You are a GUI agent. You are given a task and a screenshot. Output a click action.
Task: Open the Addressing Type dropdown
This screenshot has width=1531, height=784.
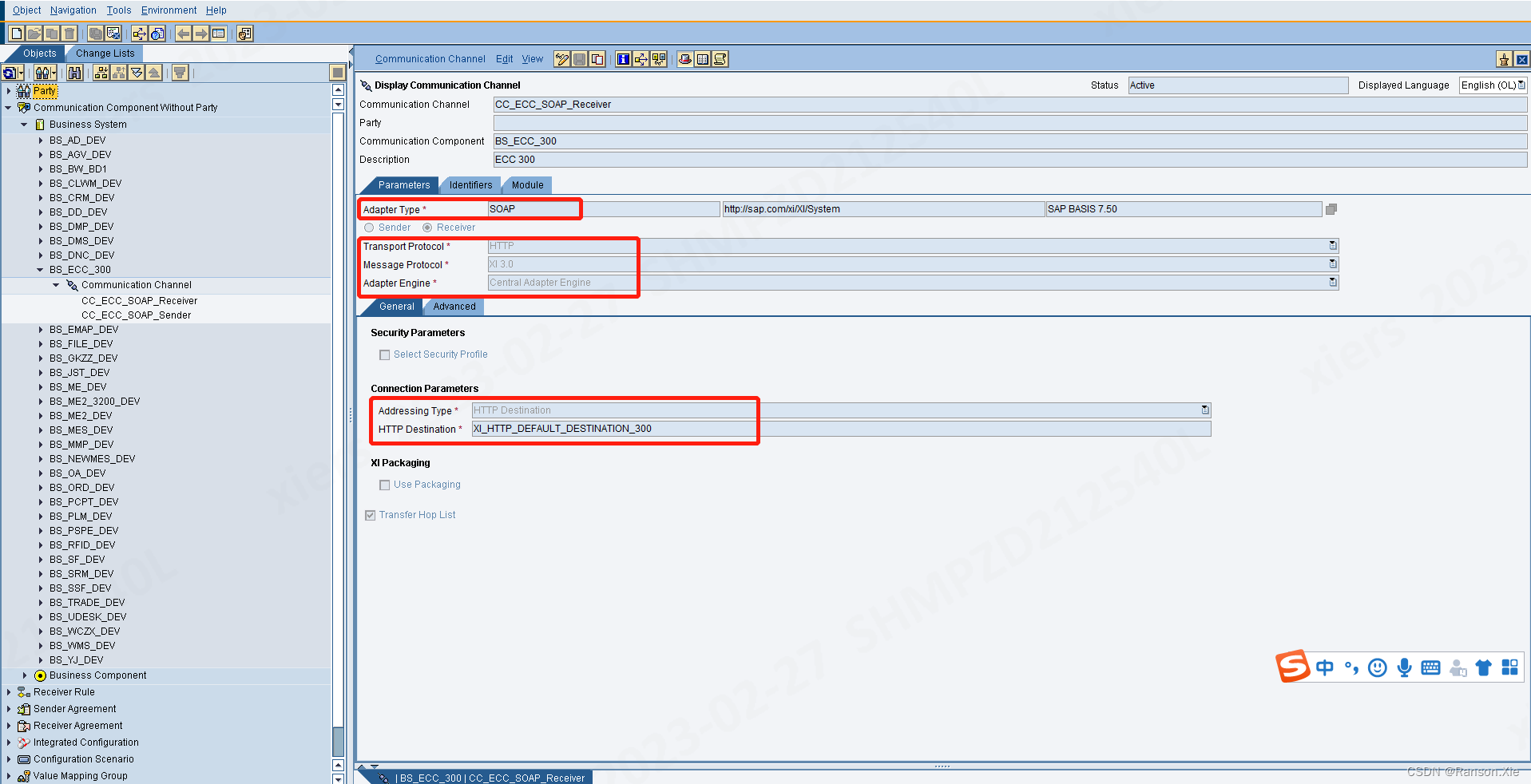point(1205,410)
